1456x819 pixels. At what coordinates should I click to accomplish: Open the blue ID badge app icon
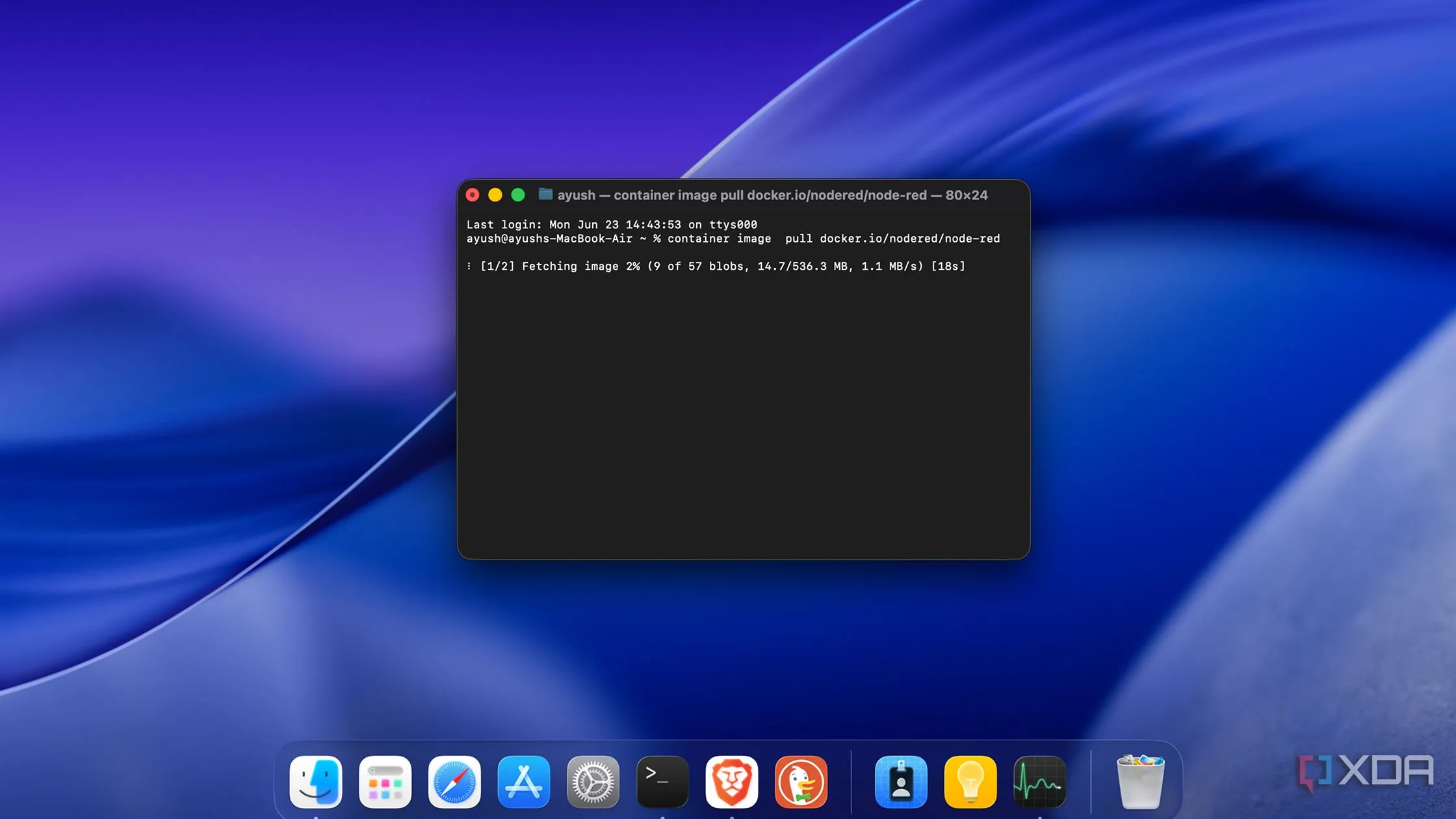tap(901, 781)
